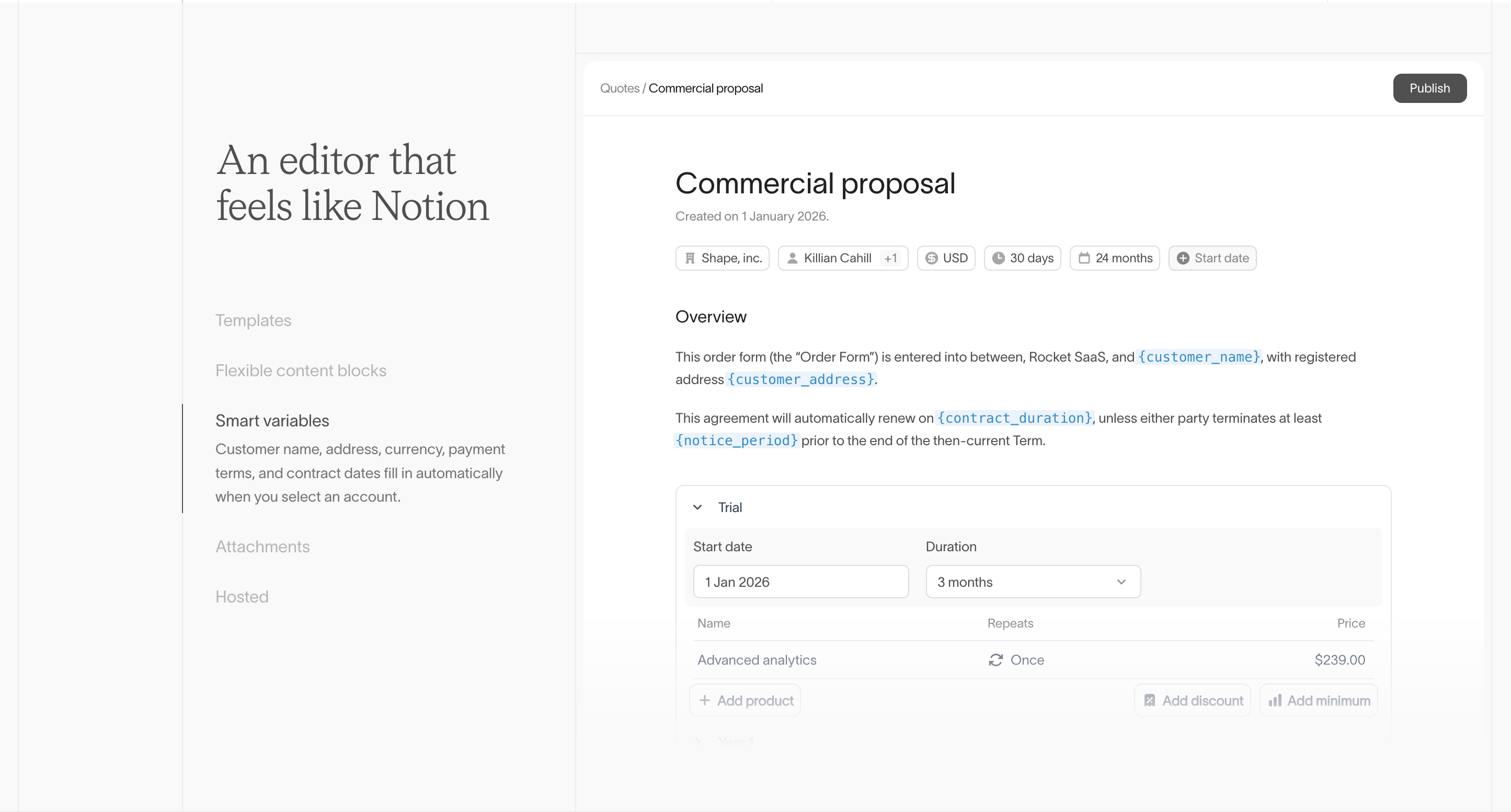Viewport: 1511px width, 812px height.
Task: Switch to Flexible content blocks tab
Action: point(301,370)
